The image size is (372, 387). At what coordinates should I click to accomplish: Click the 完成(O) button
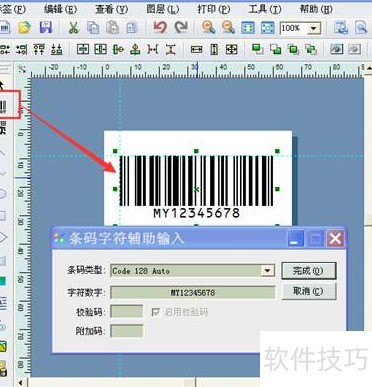(x=309, y=271)
